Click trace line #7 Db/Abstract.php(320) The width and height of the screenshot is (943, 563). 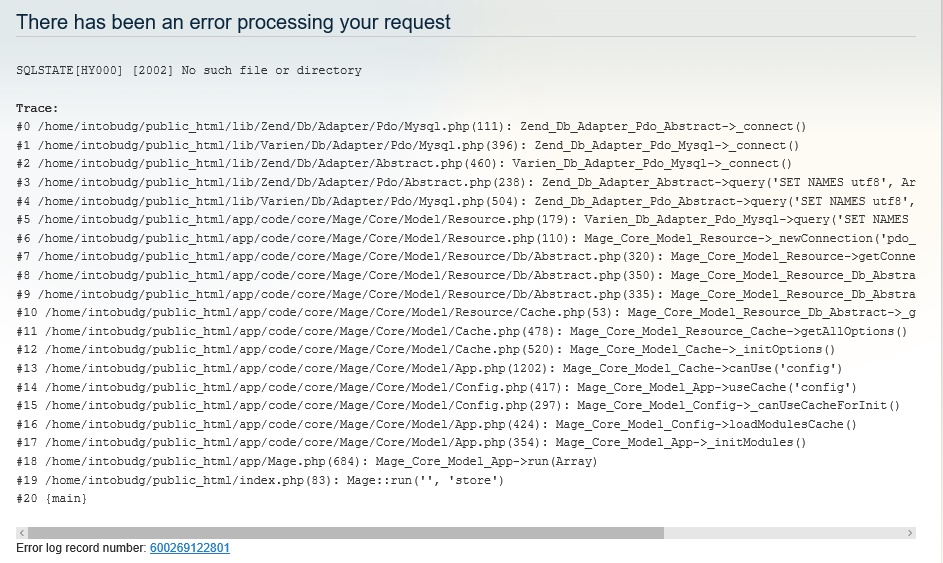point(465,257)
